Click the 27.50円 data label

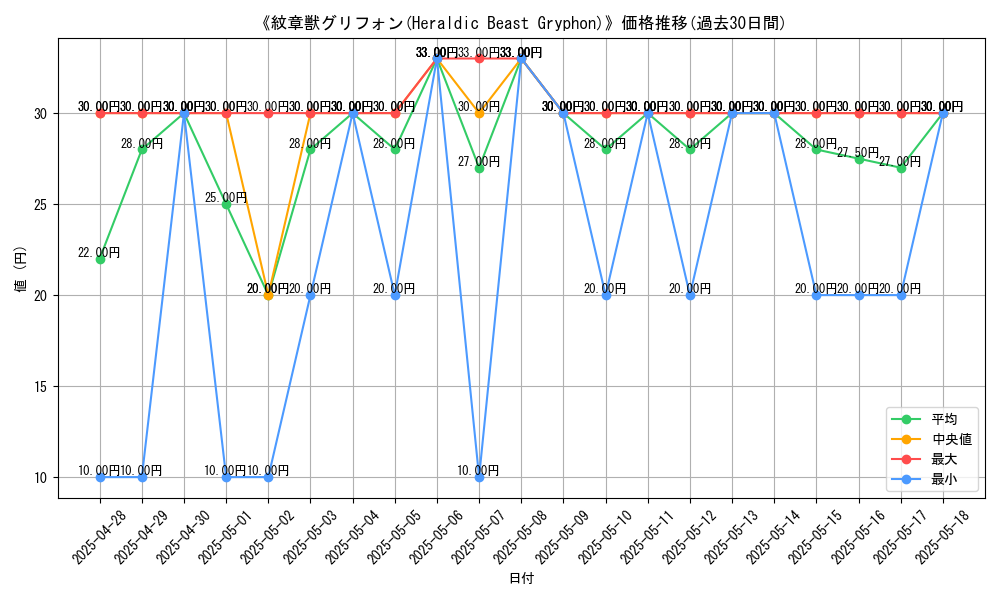(x=858, y=152)
